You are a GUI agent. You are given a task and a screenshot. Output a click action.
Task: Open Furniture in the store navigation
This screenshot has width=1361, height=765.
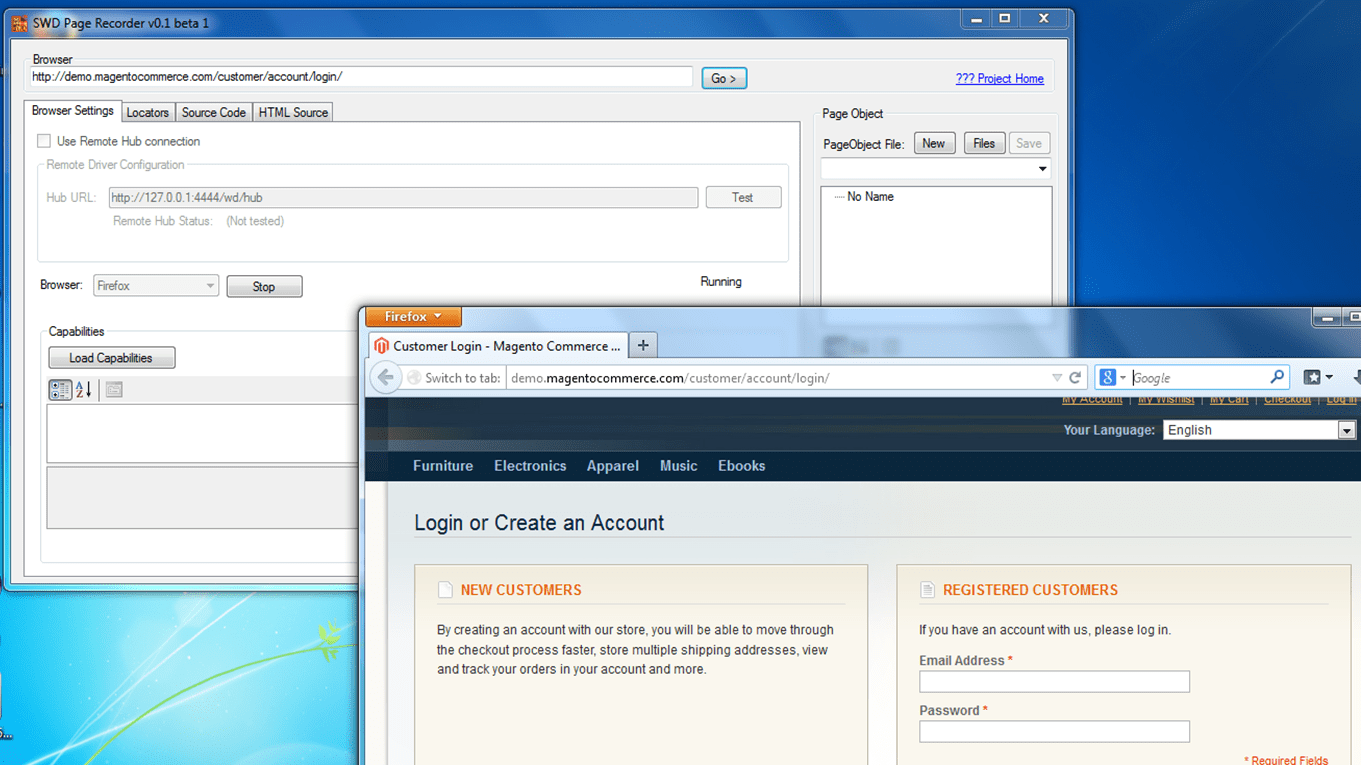click(443, 466)
